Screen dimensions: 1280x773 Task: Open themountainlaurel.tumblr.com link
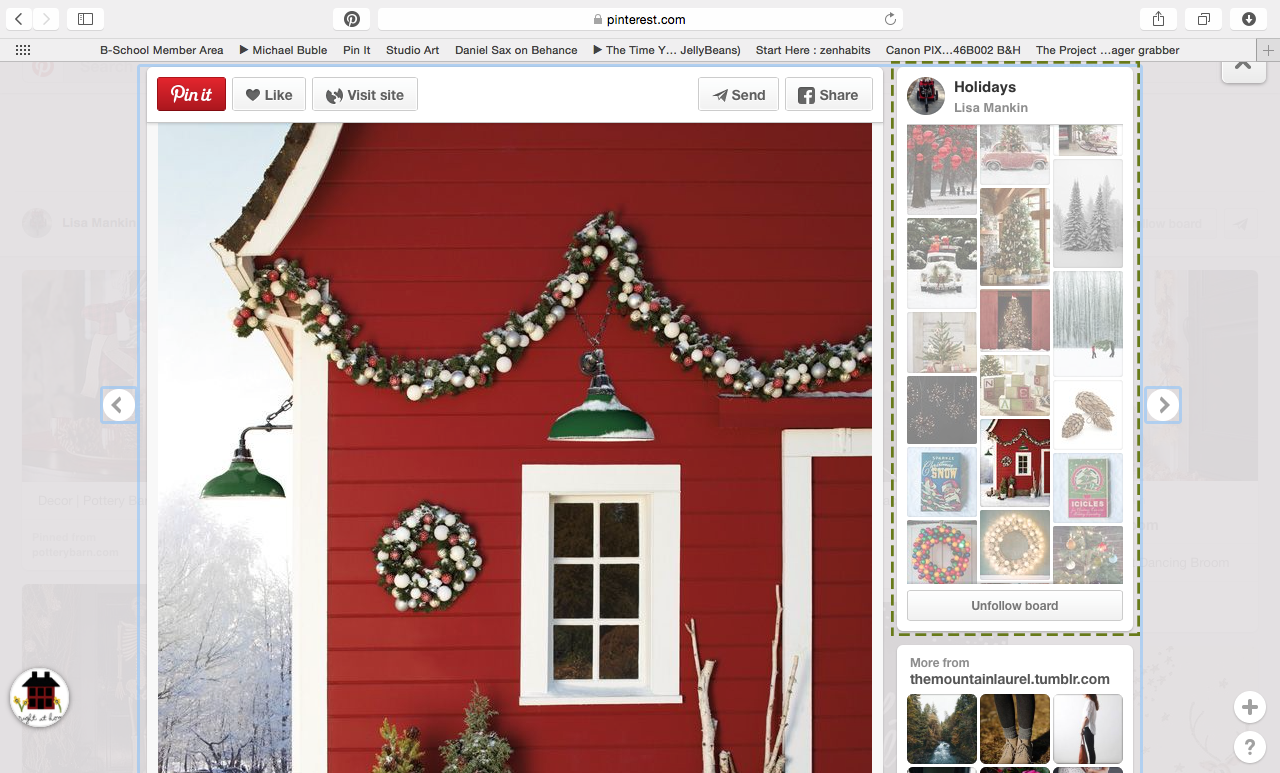tap(1009, 679)
